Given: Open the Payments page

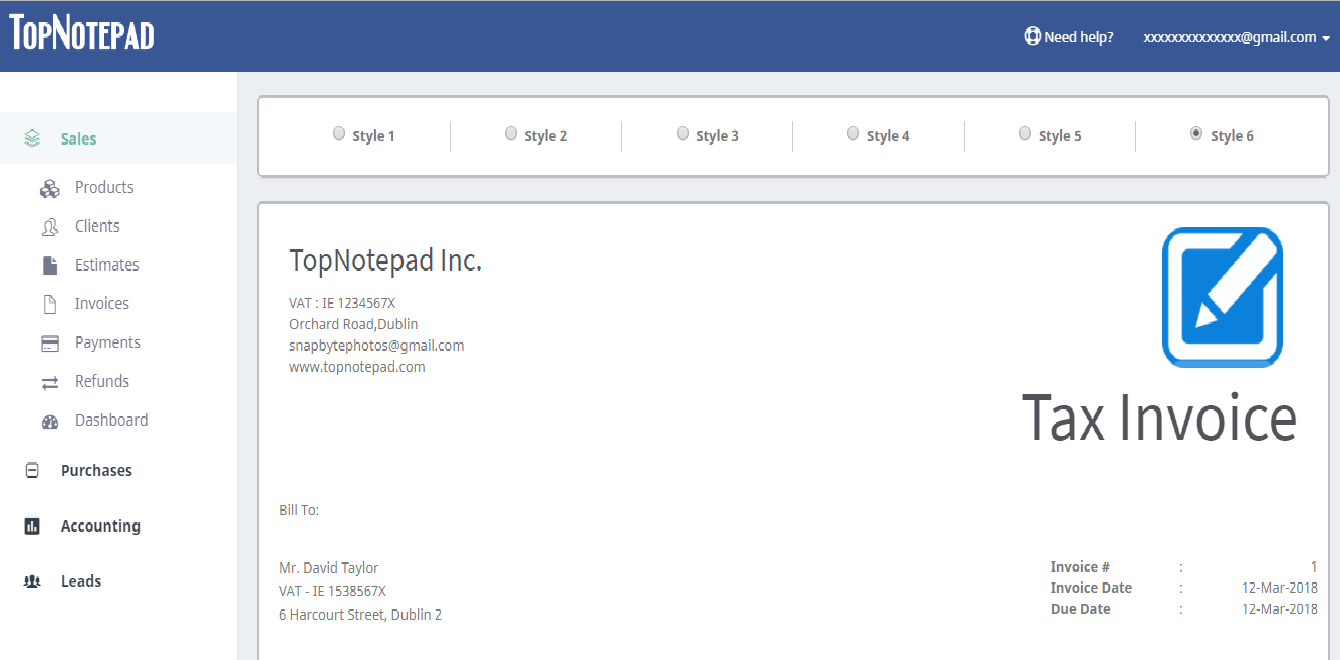Looking at the screenshot, I should [108, 342].
